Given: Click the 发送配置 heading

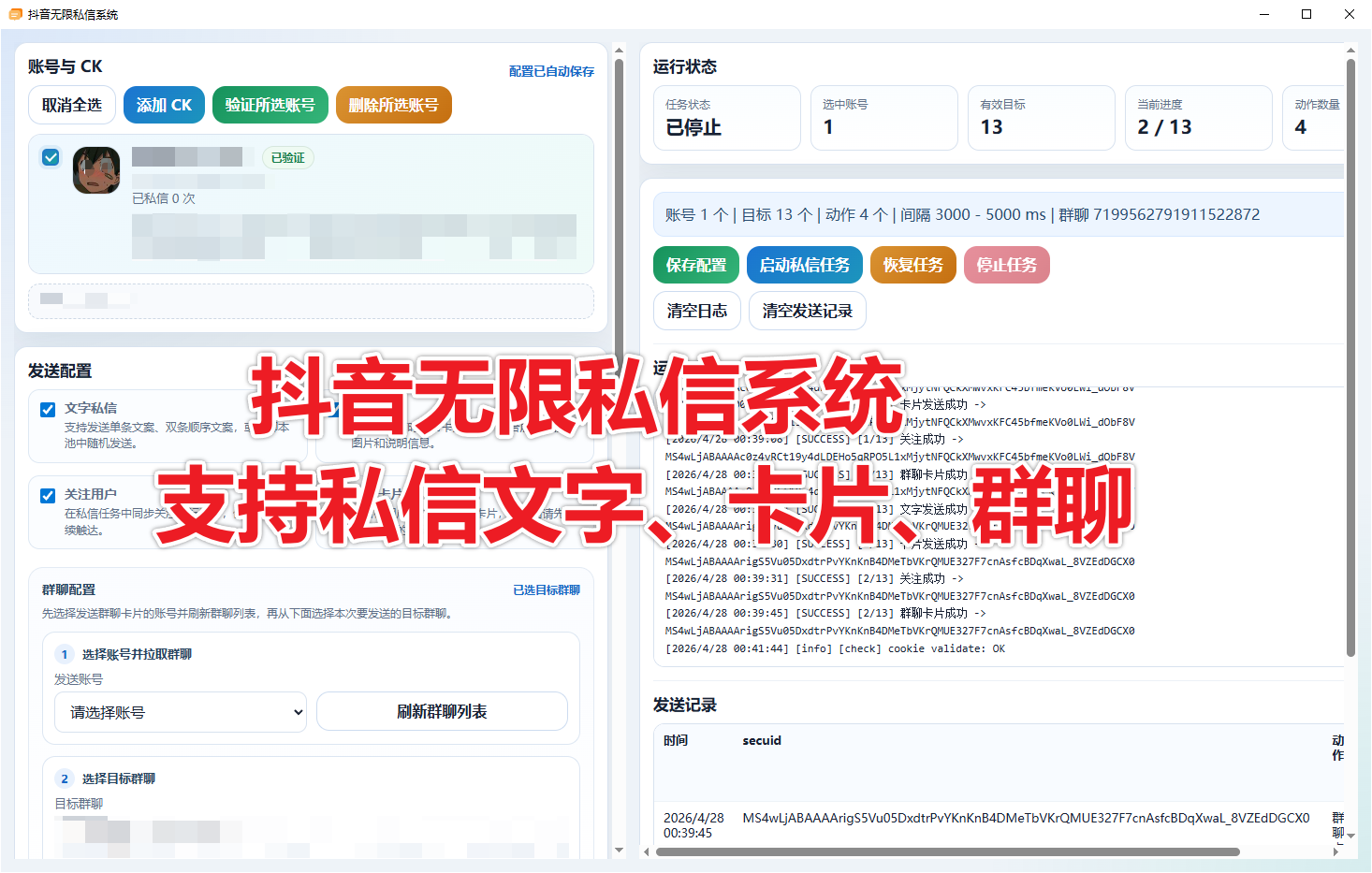Looking at the screenshot, I should point(60,371).
